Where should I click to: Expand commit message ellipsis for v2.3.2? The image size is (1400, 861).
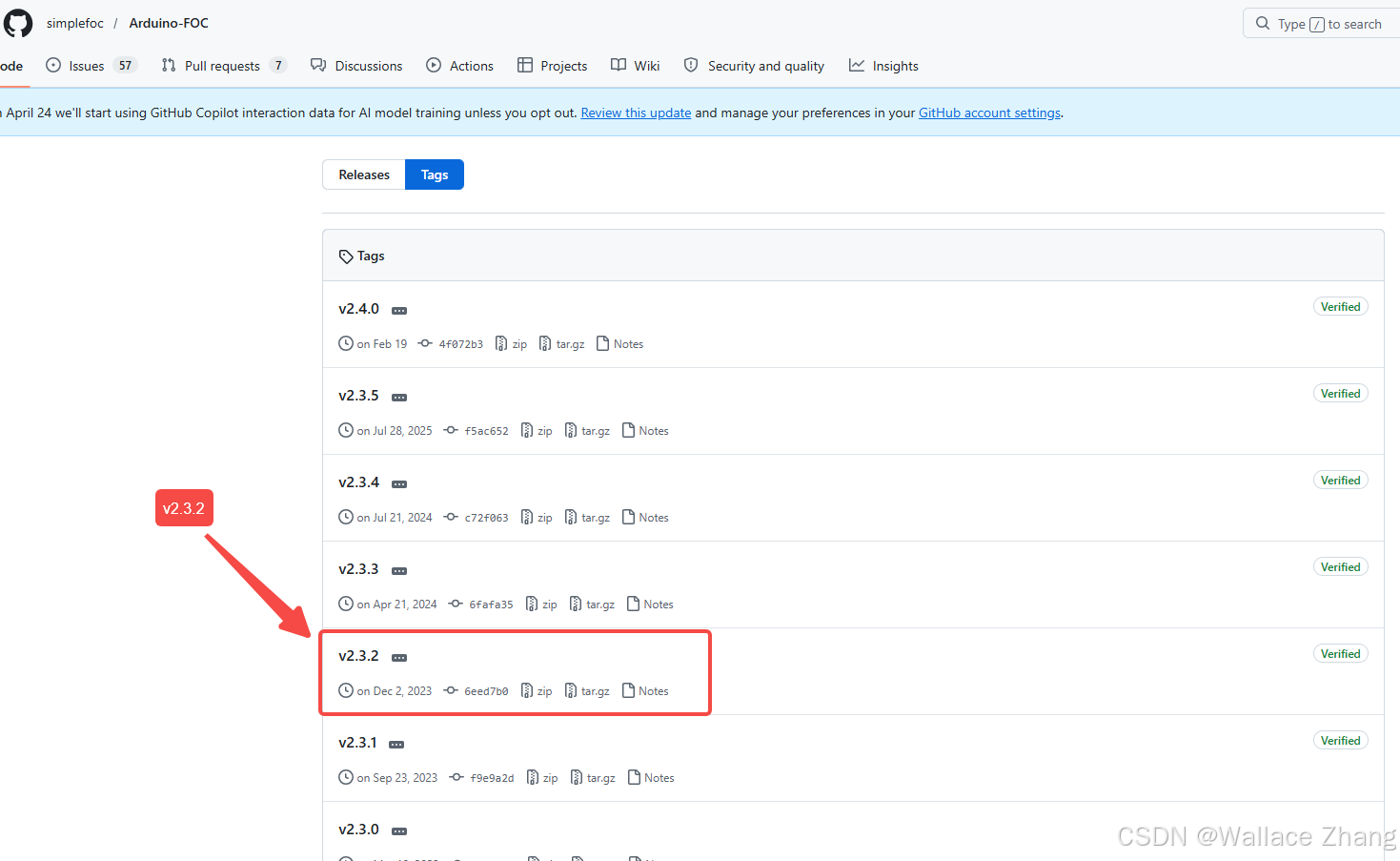pyautogui.click(x=399, y=658)
